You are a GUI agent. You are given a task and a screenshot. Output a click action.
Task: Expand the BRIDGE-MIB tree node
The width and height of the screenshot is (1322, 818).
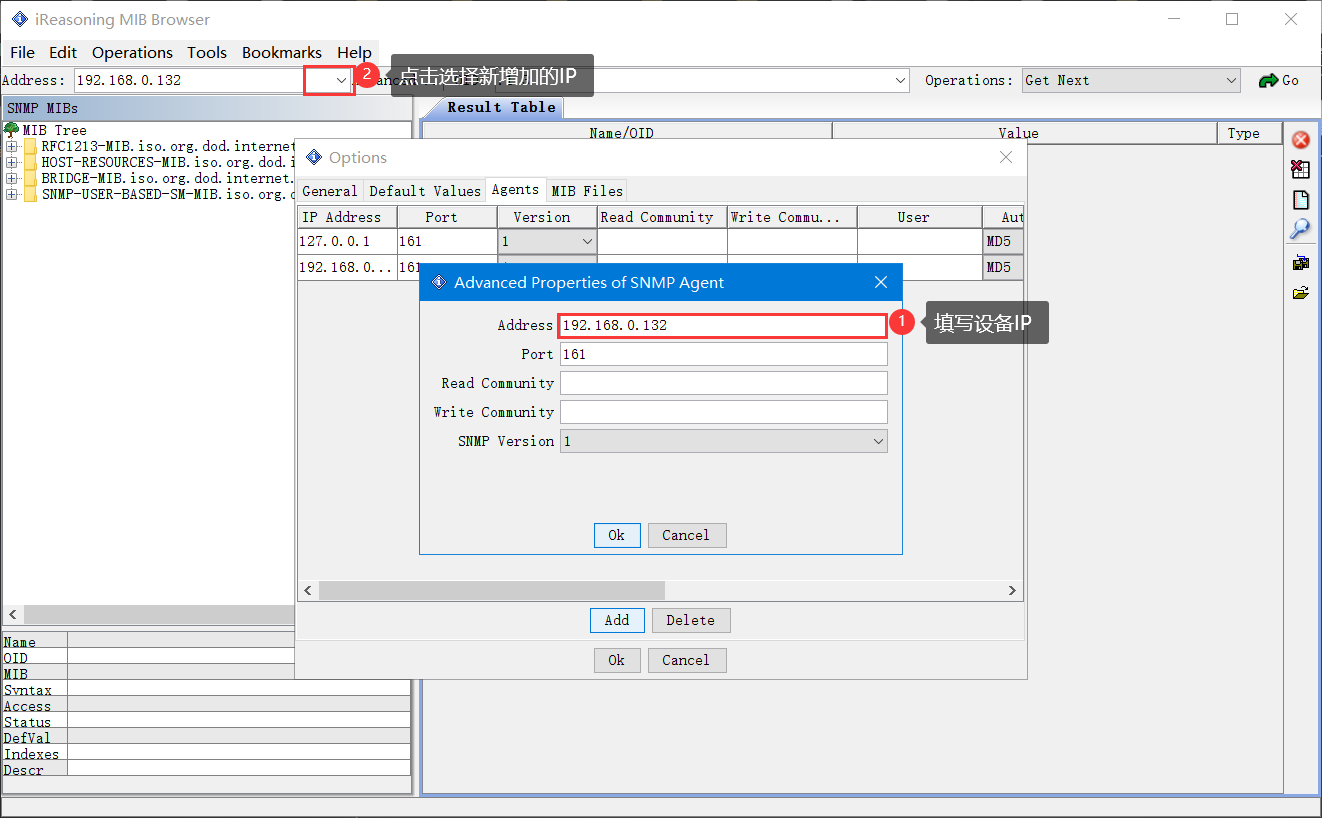pyautogui.click(x=12, y=178)
